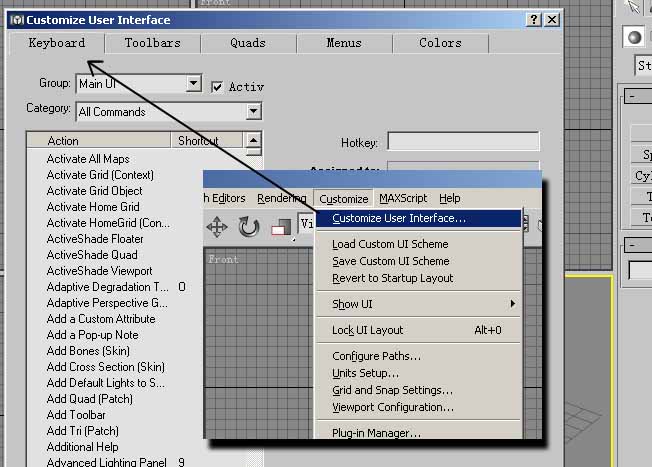The image size is (652, 467).
Task: Open the Rendering menu
Action: point(282,198)
